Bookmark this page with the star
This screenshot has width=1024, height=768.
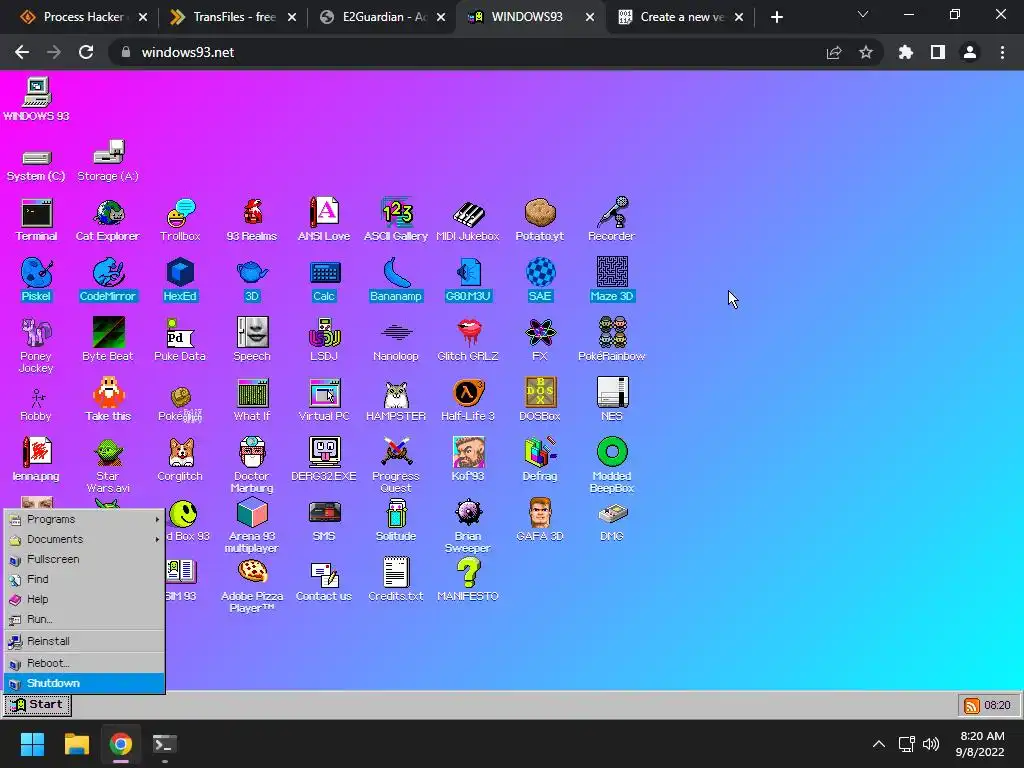point(866,52)
